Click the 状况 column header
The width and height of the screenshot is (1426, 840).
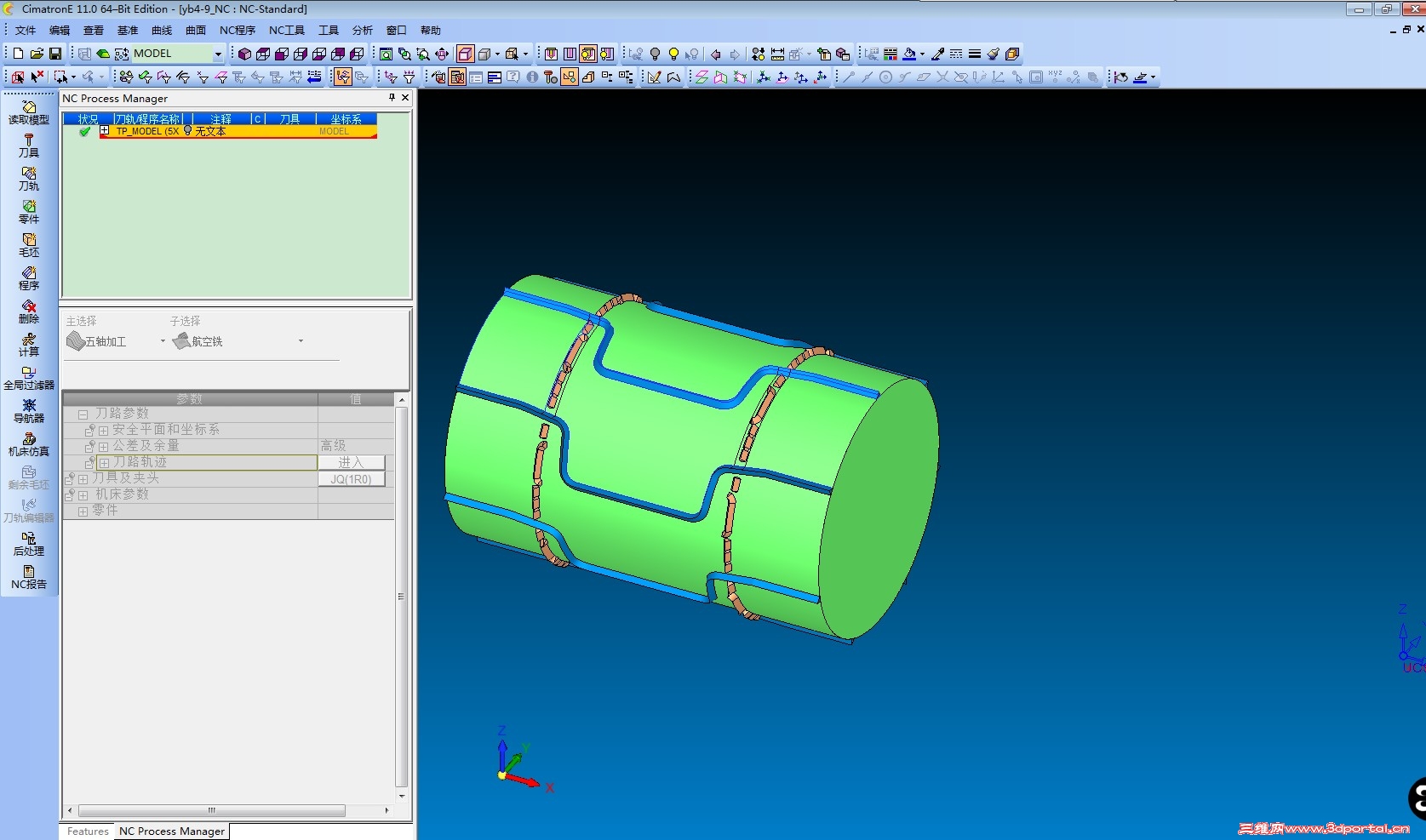[x=88, y=119]
